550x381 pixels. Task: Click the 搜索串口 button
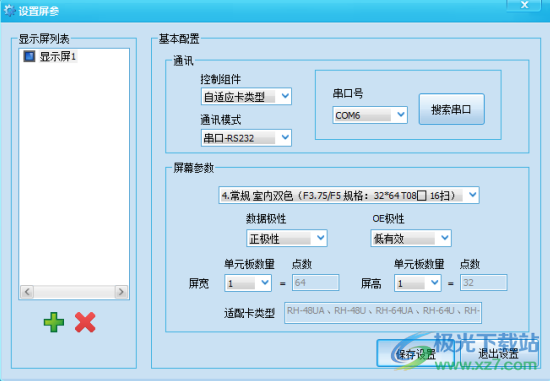pyautogui.click(x=451, y=109)
